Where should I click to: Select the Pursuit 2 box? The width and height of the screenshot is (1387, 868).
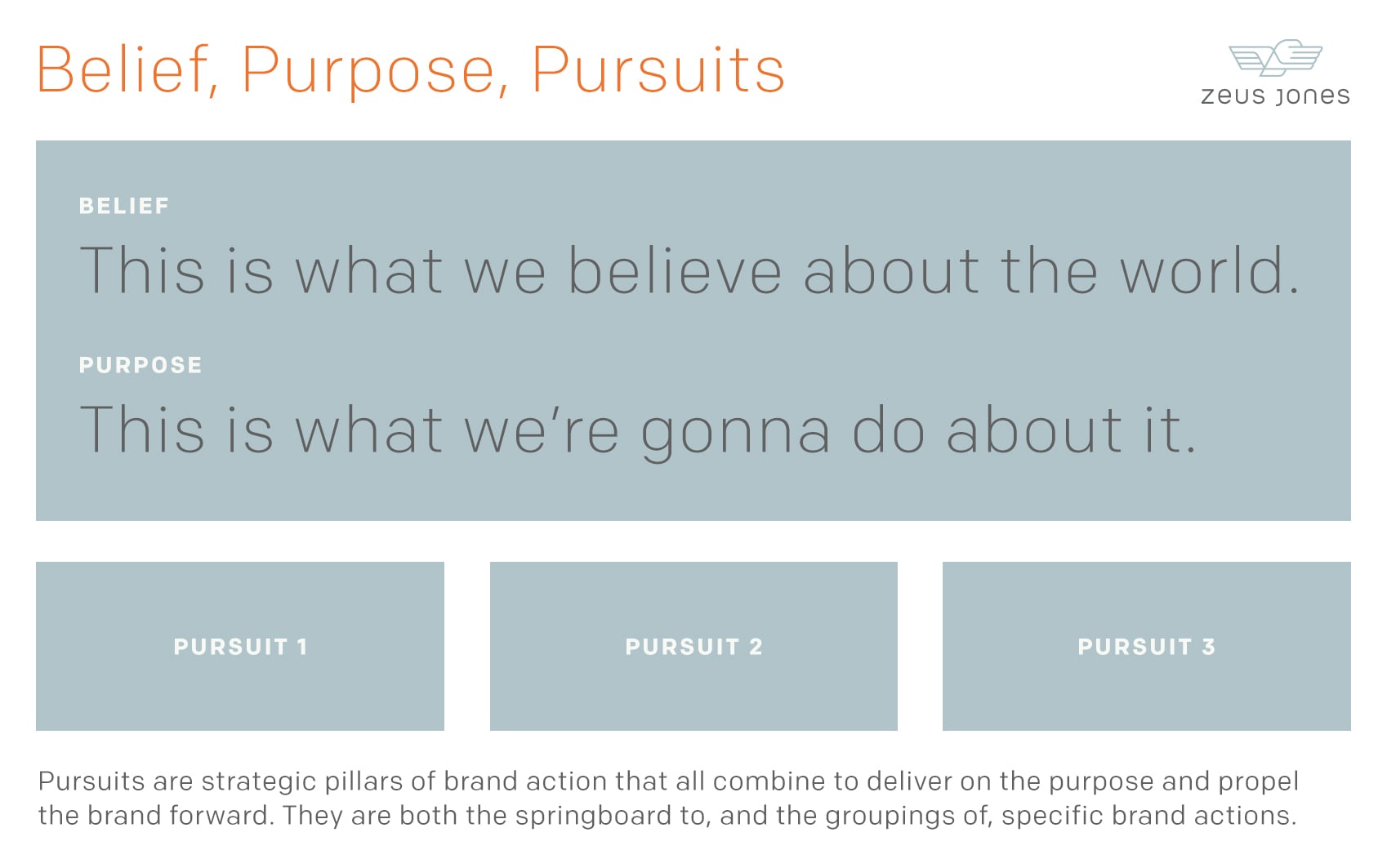693,646
